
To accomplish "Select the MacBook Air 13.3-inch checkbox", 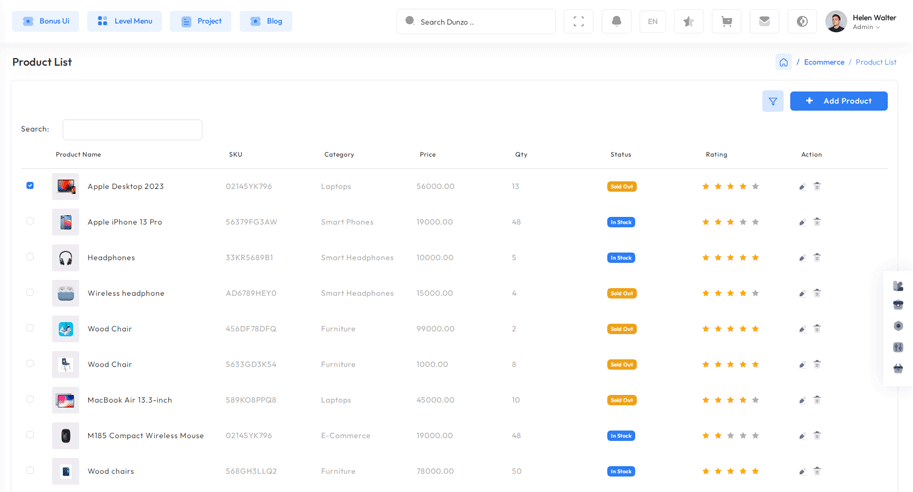I will [30, 399].
